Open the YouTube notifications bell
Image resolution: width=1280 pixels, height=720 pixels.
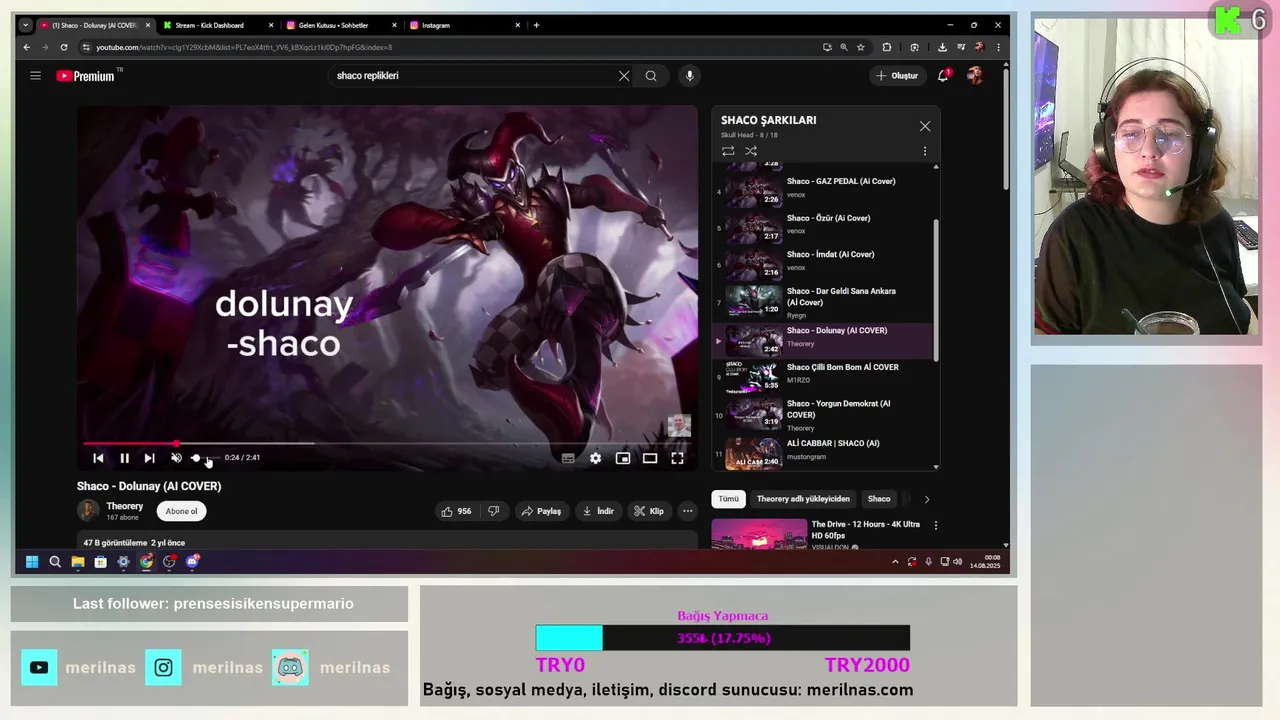943,75
